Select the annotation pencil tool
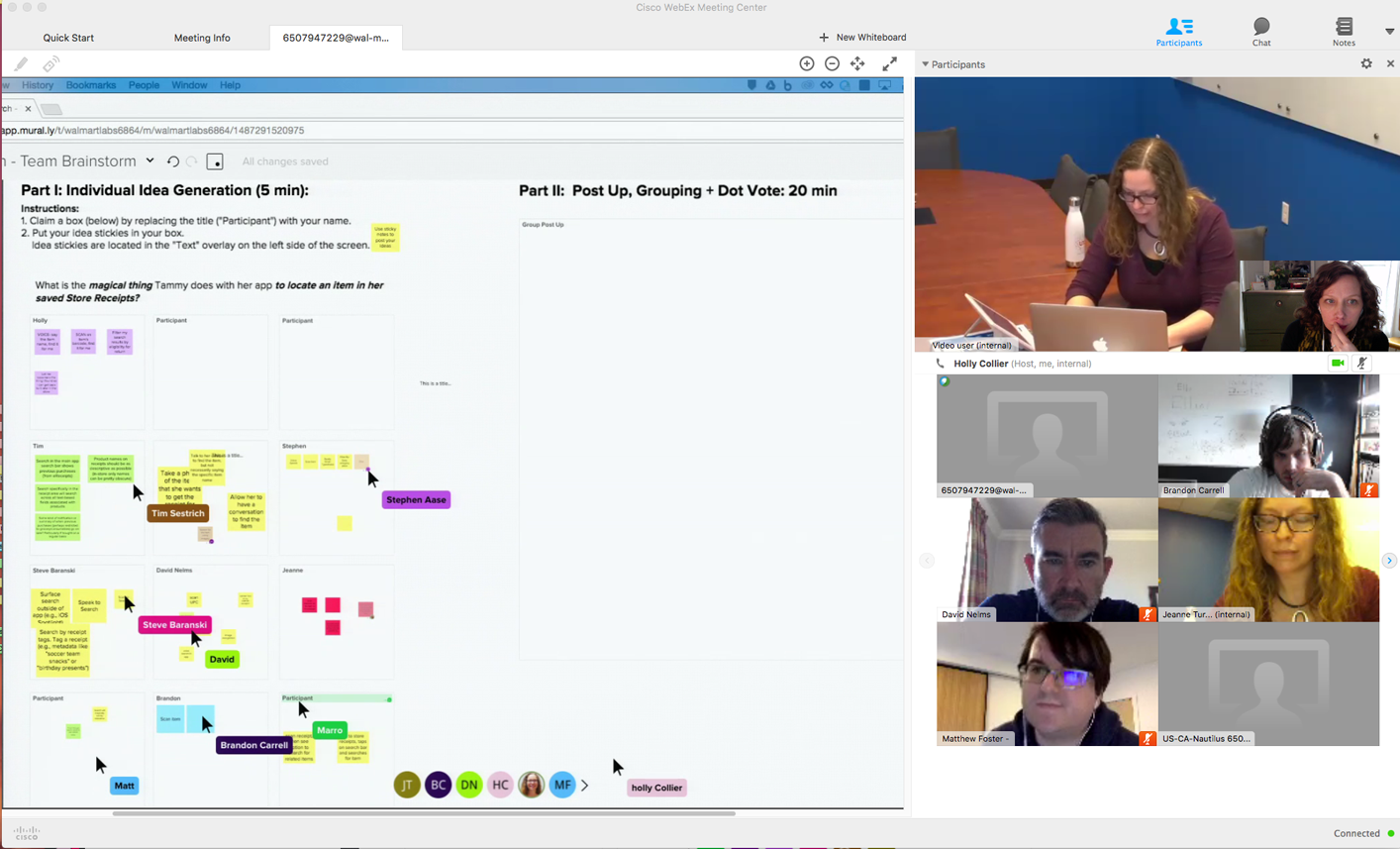The height and width of the screenshot is (849, 1400). click(21, 64)
